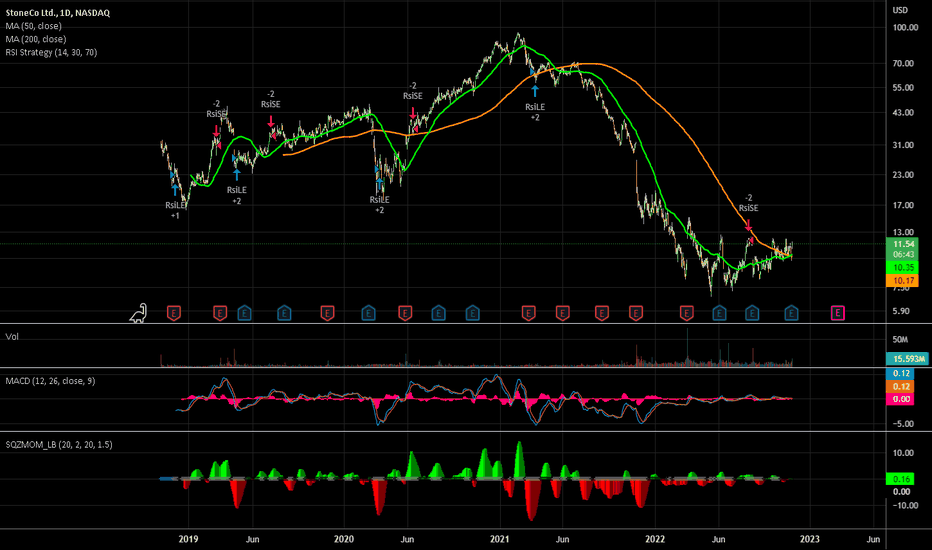Select the RSI Strategy (14, 30, 70) legend
The height and width of the screenshot is (550, 932).
pyautogui.click(x=51, y=52)
